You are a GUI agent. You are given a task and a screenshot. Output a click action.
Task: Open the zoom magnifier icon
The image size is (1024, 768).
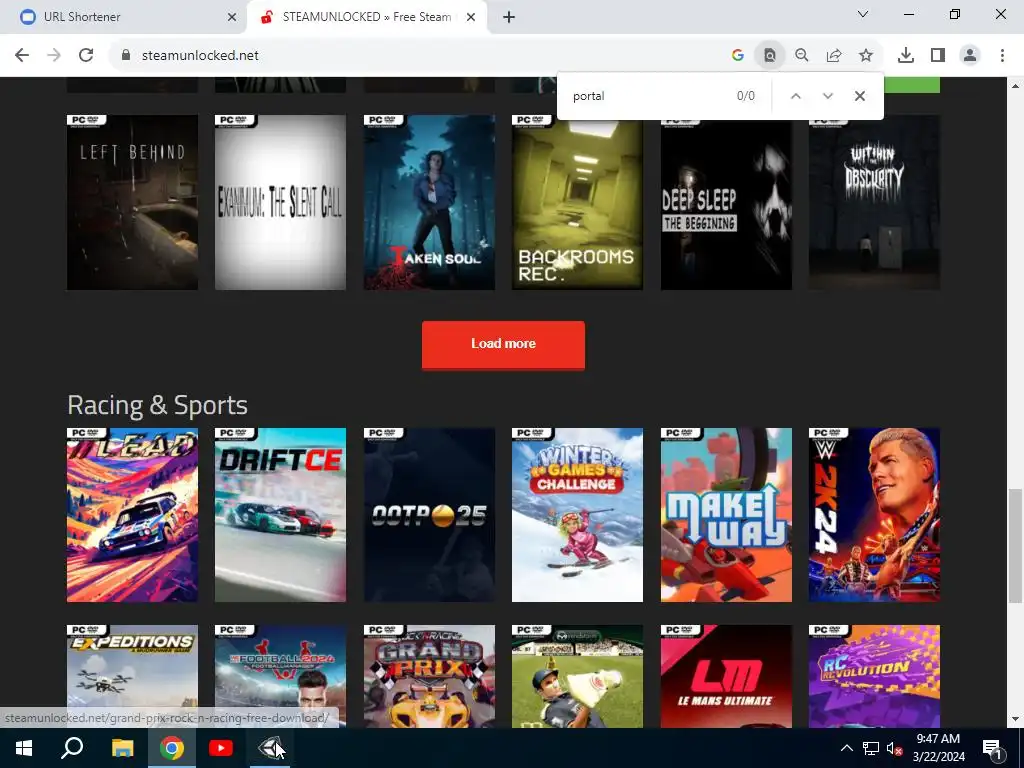click(802, 56)
